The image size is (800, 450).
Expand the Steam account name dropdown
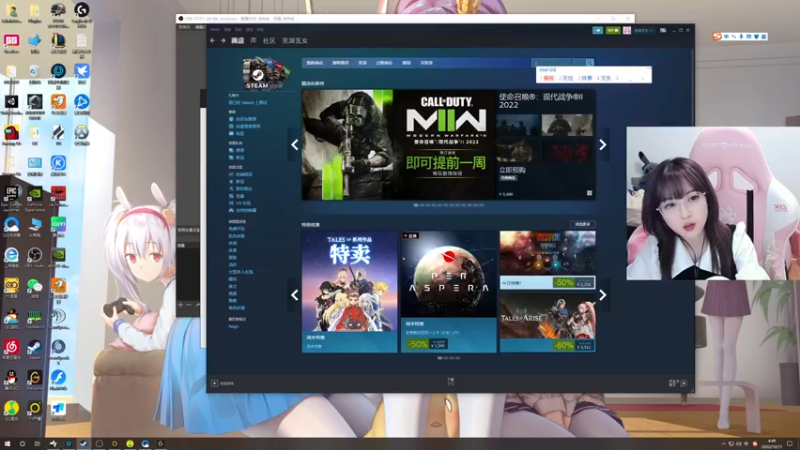coord(643,31)
